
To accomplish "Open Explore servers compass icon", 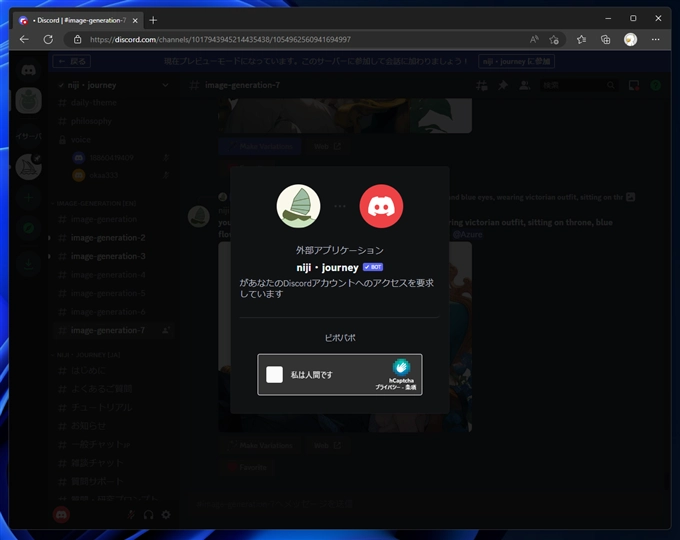I will click(x=29, y=228).
